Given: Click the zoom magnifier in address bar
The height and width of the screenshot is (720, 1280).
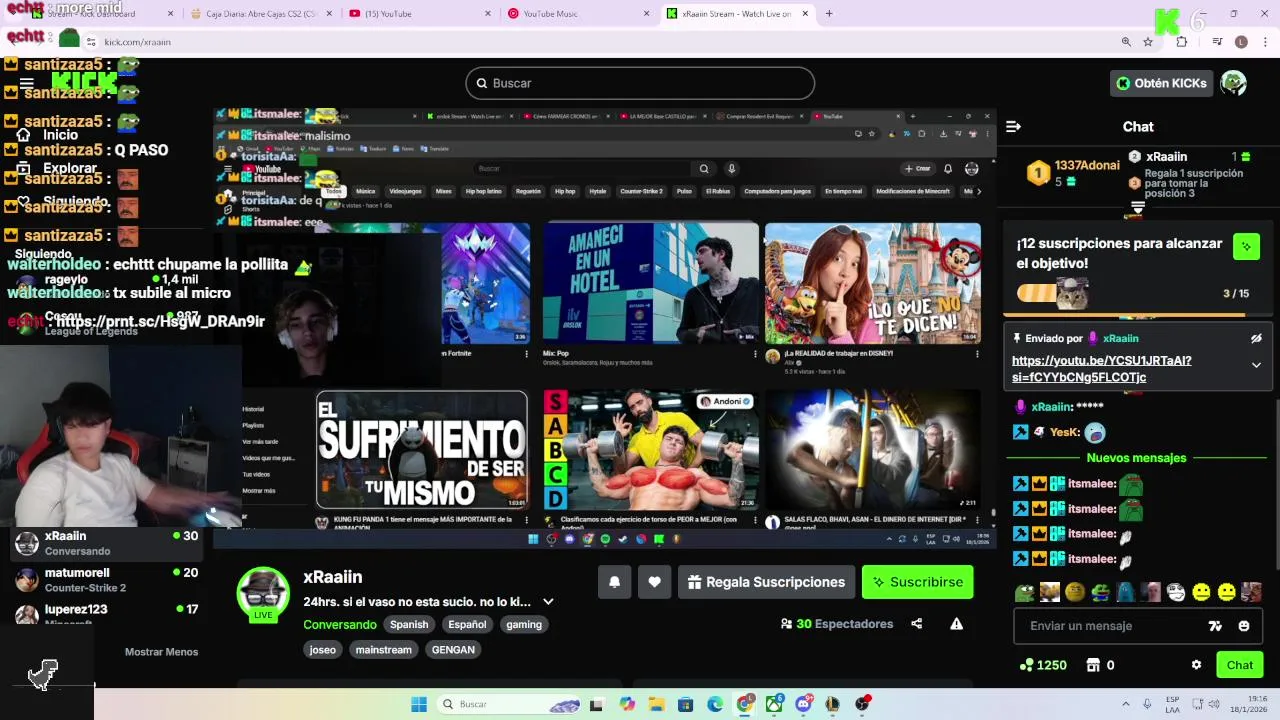Looking at the screenshot, I should click(x=1126, y=42).
